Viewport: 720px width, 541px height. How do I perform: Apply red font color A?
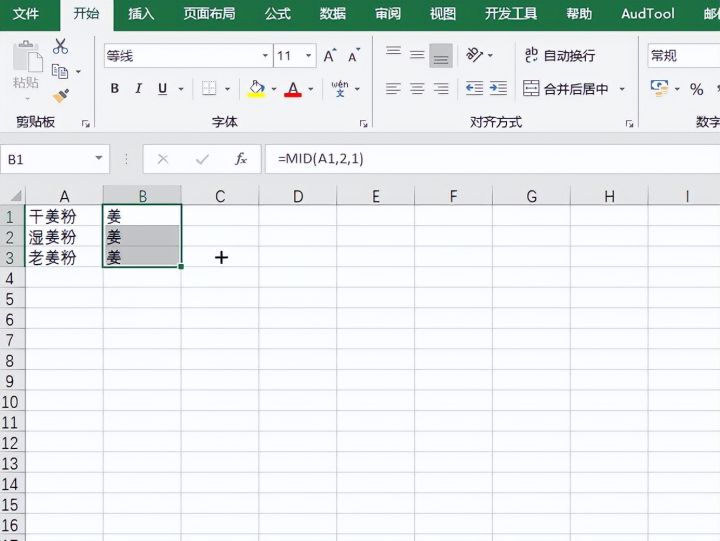click(293, 88)
